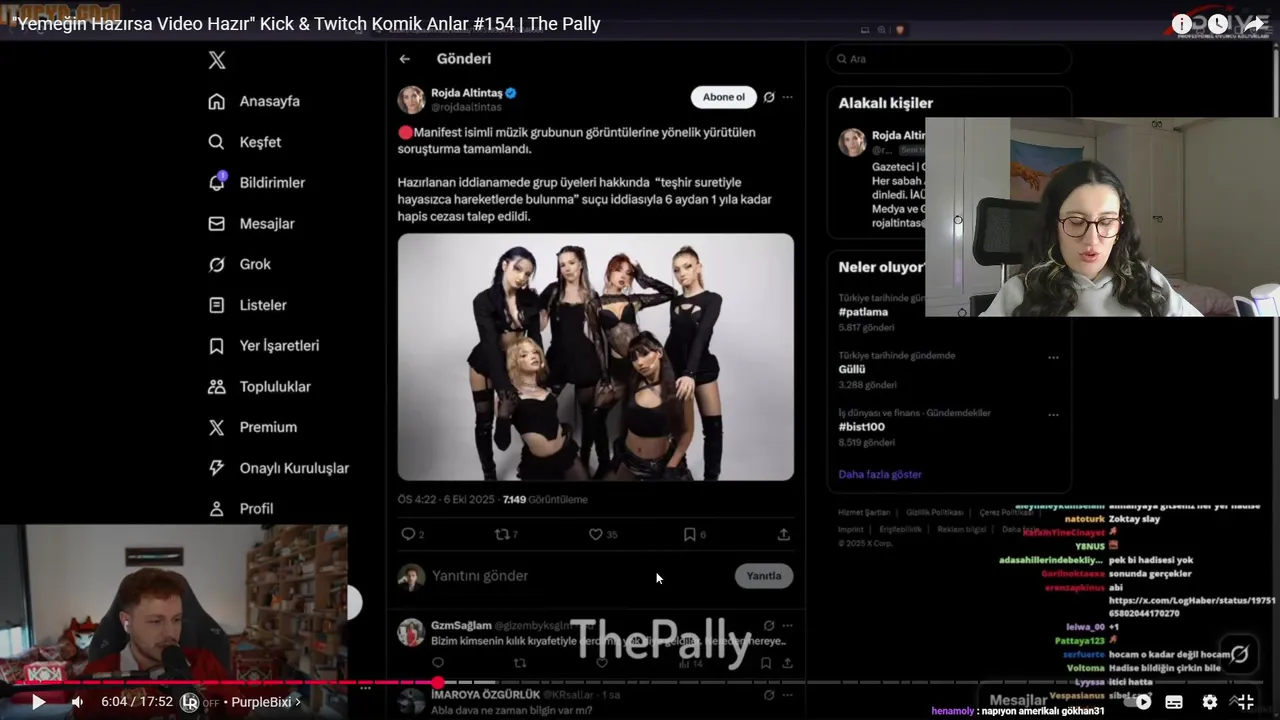Open Grok from the sidebar

(x=239, y=264)
